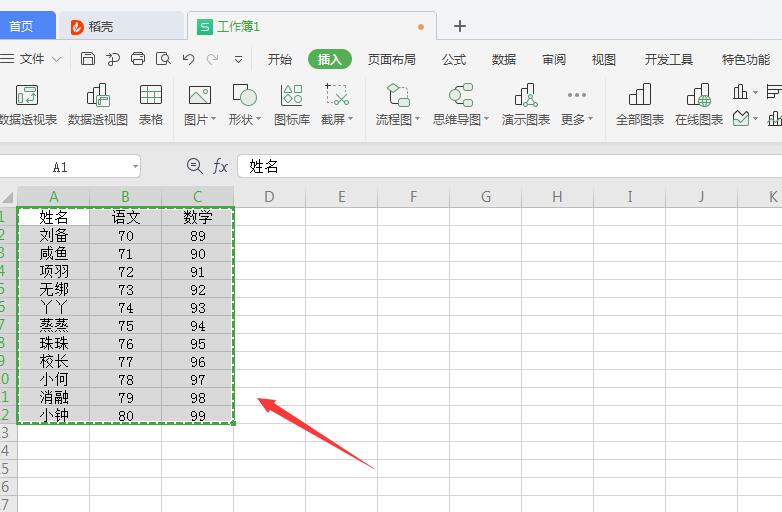Viewport: 782px width, 512px height.
Task: Click the Undo arrow icon
Action: pyautogui.click(x=189, y=59)
